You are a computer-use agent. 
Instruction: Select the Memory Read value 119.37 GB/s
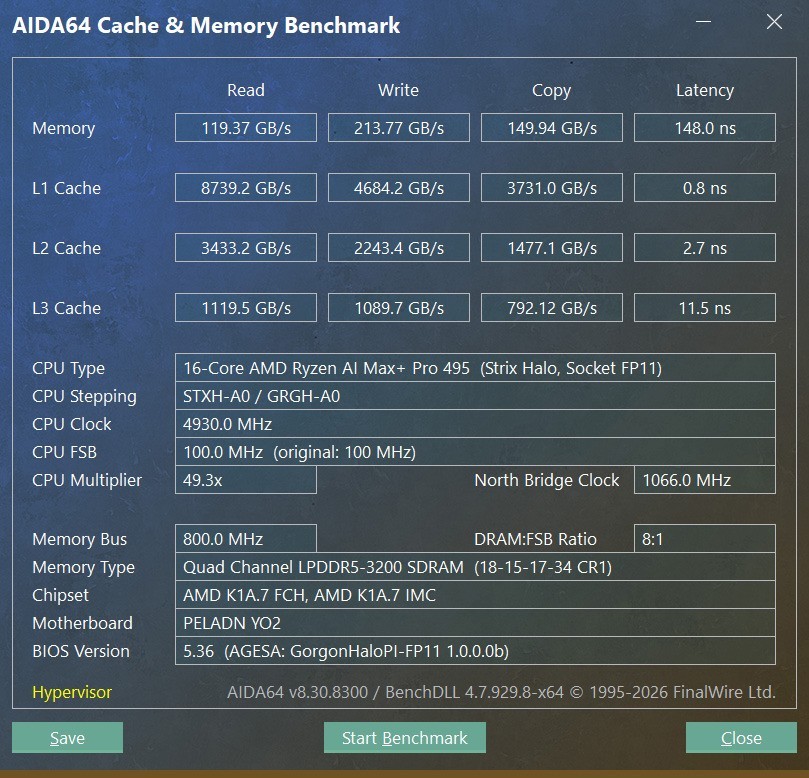246,127
